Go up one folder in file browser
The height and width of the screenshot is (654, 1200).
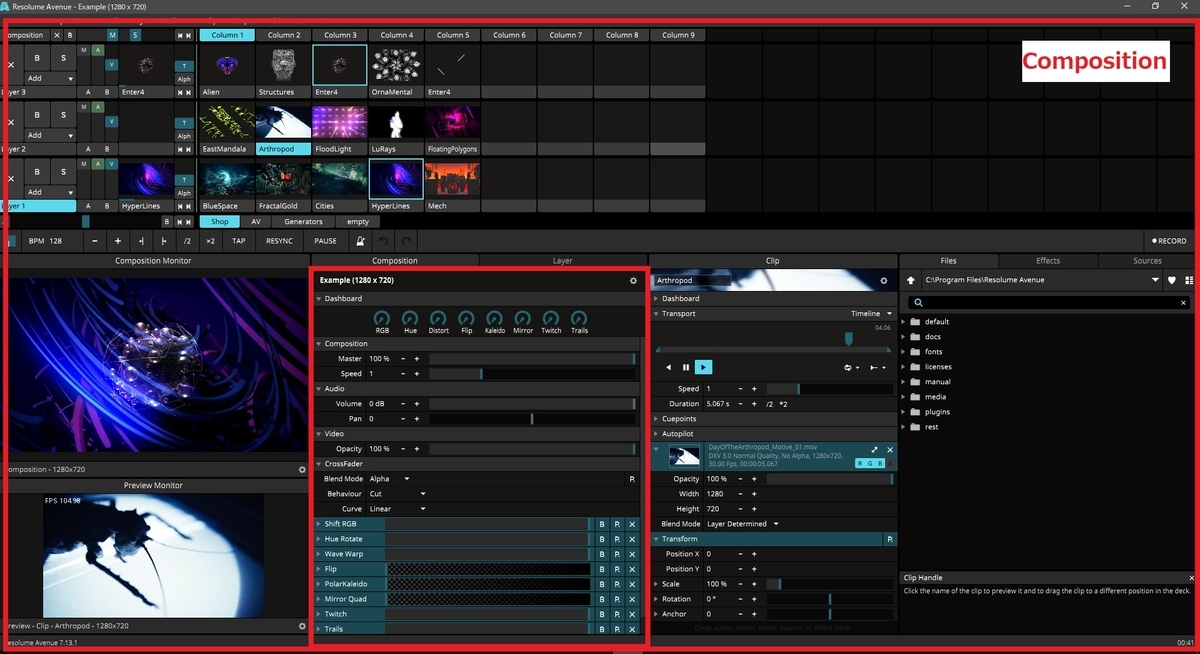[x=911, y=281]
